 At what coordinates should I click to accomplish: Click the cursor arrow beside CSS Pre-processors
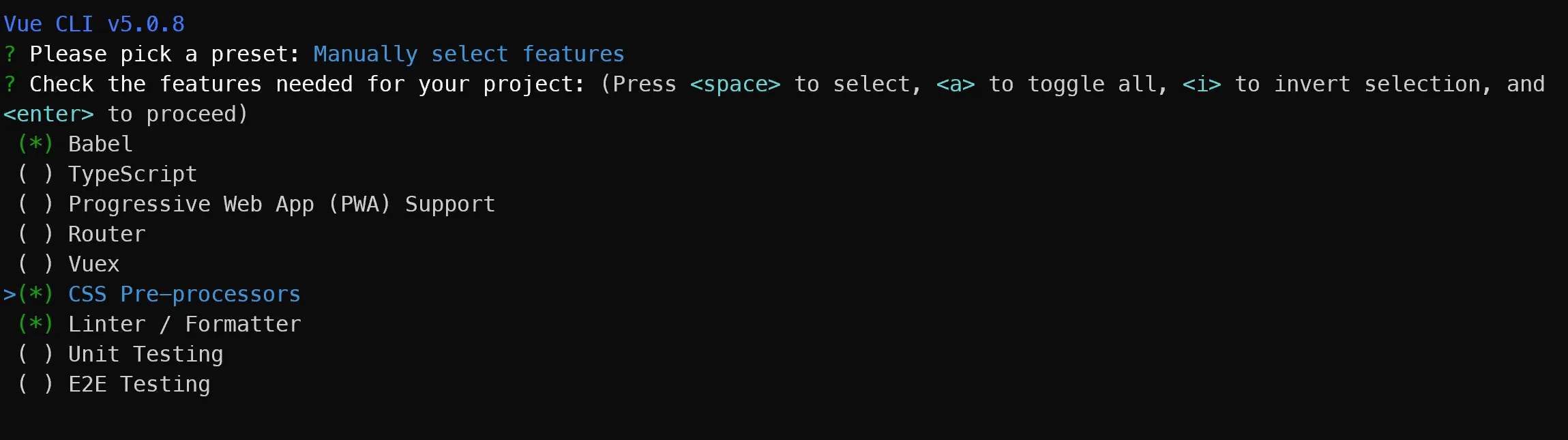pyautogui.click(x=10, y=294)
